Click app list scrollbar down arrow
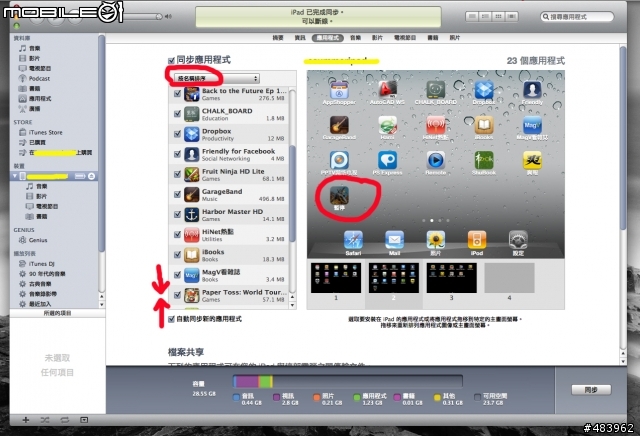Viewport: 640px width, 436px height. tap(292, 305)
